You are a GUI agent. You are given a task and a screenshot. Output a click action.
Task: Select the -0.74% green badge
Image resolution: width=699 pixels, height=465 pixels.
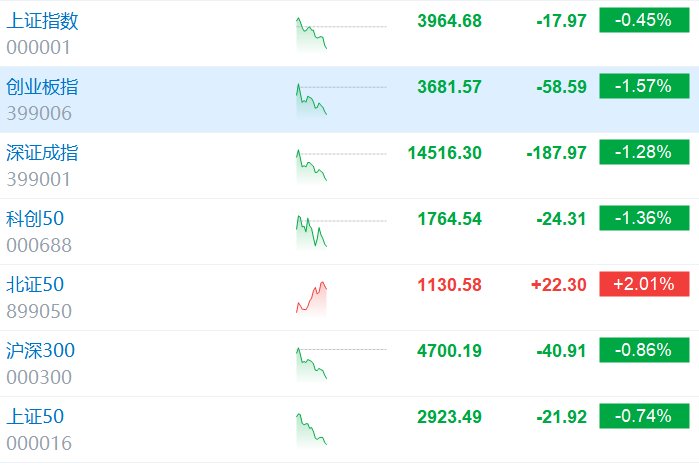point(644,416)
